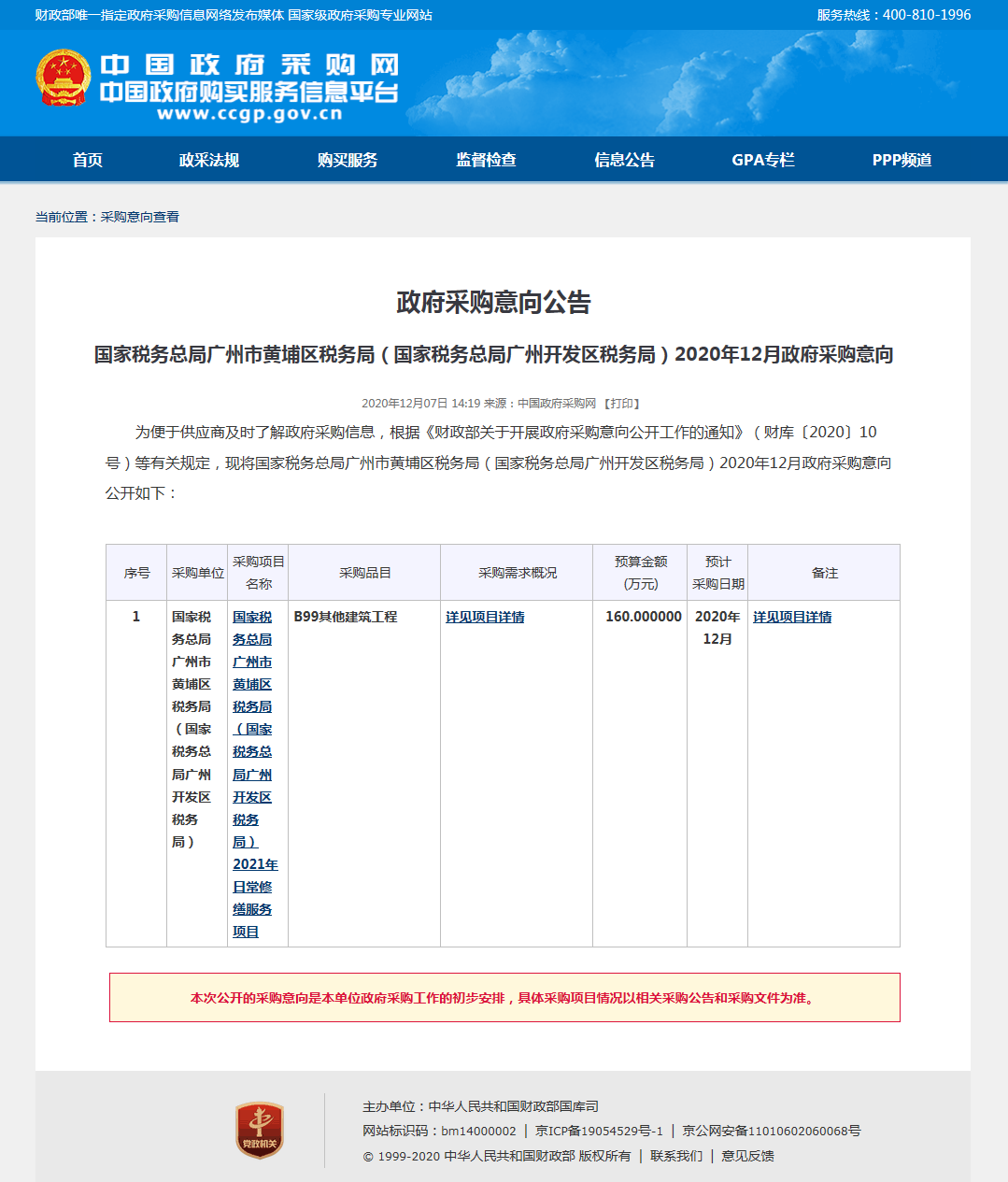
Task: Open project name link for 2021年日常修缮服务项目
Action: pos(253,774)
